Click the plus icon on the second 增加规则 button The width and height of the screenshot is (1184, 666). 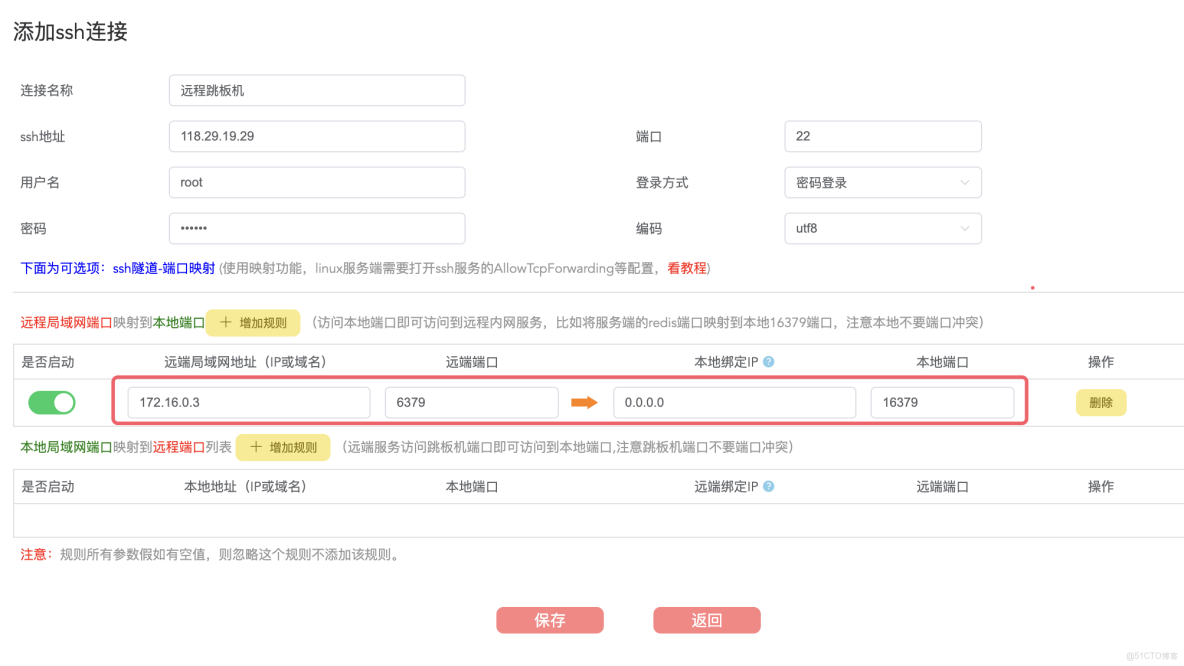pyautogui.click(x=255, y=446)
